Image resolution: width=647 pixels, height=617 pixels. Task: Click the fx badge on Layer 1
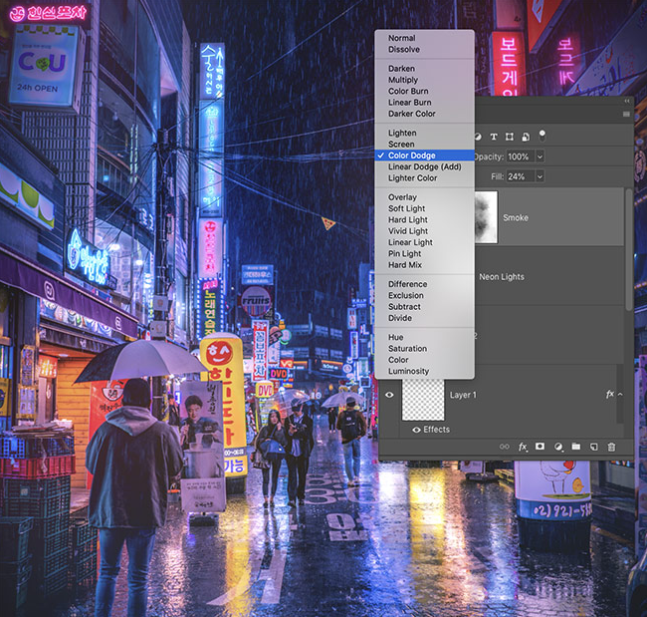point(610,395)
